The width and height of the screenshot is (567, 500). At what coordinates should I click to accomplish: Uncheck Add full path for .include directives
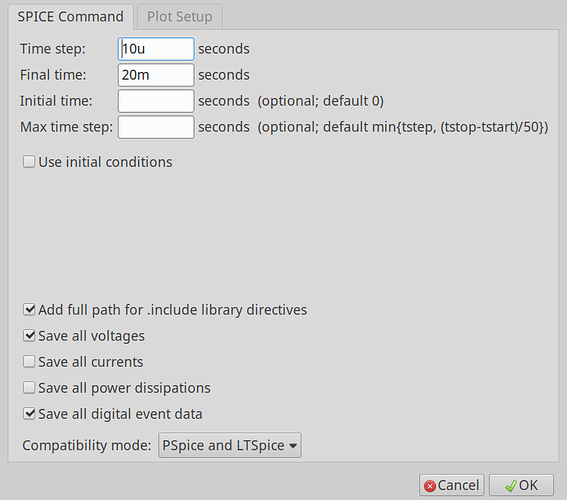pyautogui.click(x=29, y=309)
